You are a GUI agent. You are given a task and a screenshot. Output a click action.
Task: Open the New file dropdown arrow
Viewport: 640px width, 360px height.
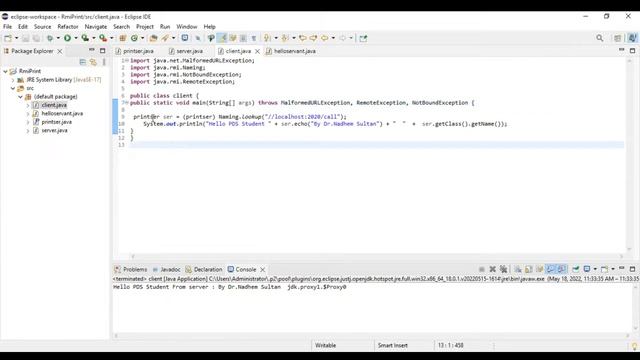point(16,38)
